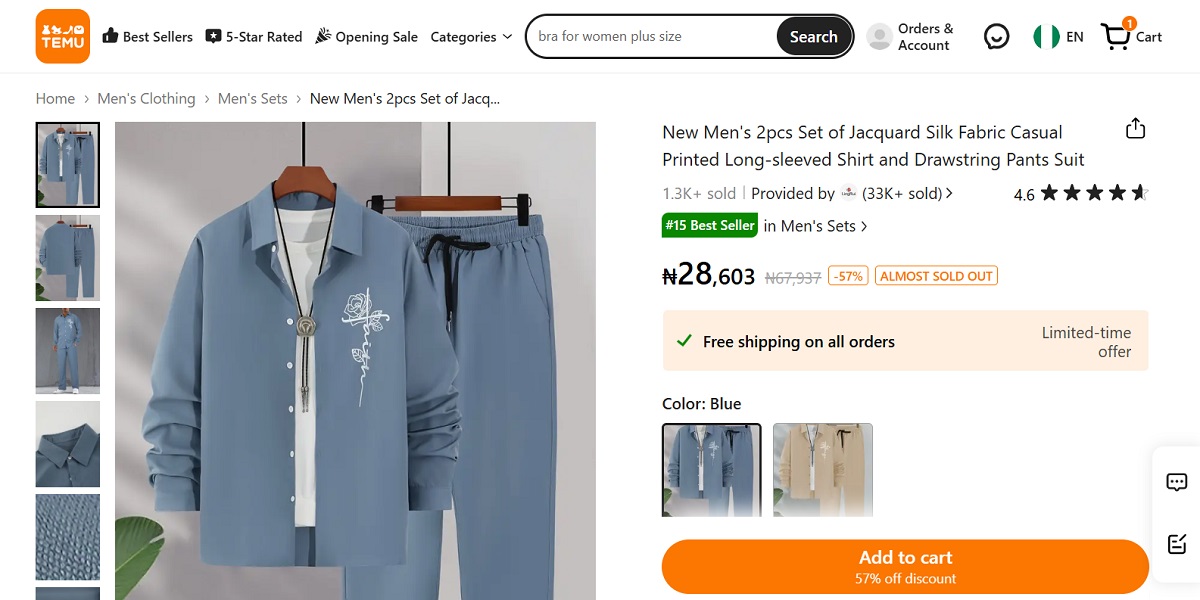This screenshot has height=600, width=1200.
Task: Go to 5-Star Rated section
Action: click(x=254, y=37)
